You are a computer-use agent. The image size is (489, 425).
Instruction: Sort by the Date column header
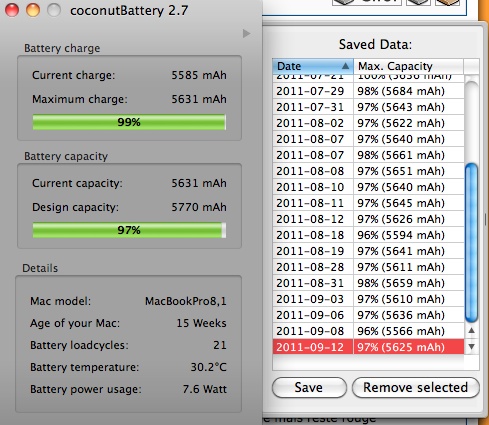click(313, 66)
